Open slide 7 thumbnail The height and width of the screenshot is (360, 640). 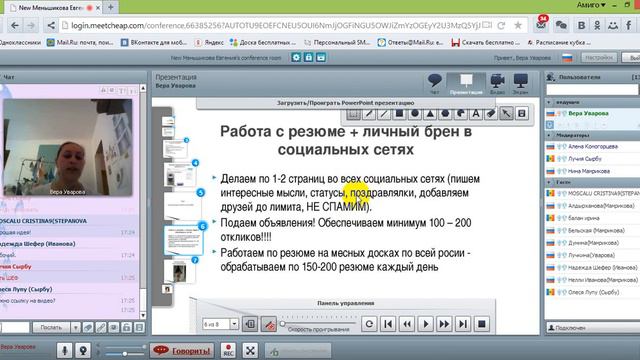click(x=180, y=271)
